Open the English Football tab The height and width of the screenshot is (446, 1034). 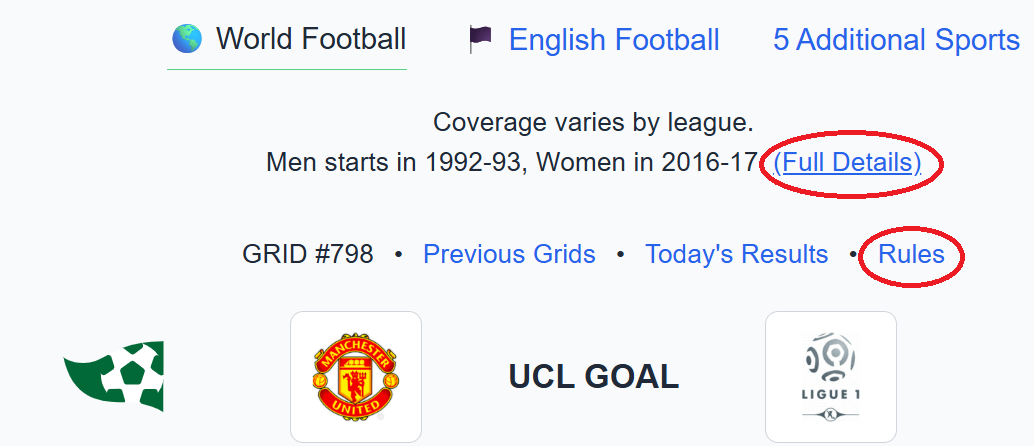(614, 40)
